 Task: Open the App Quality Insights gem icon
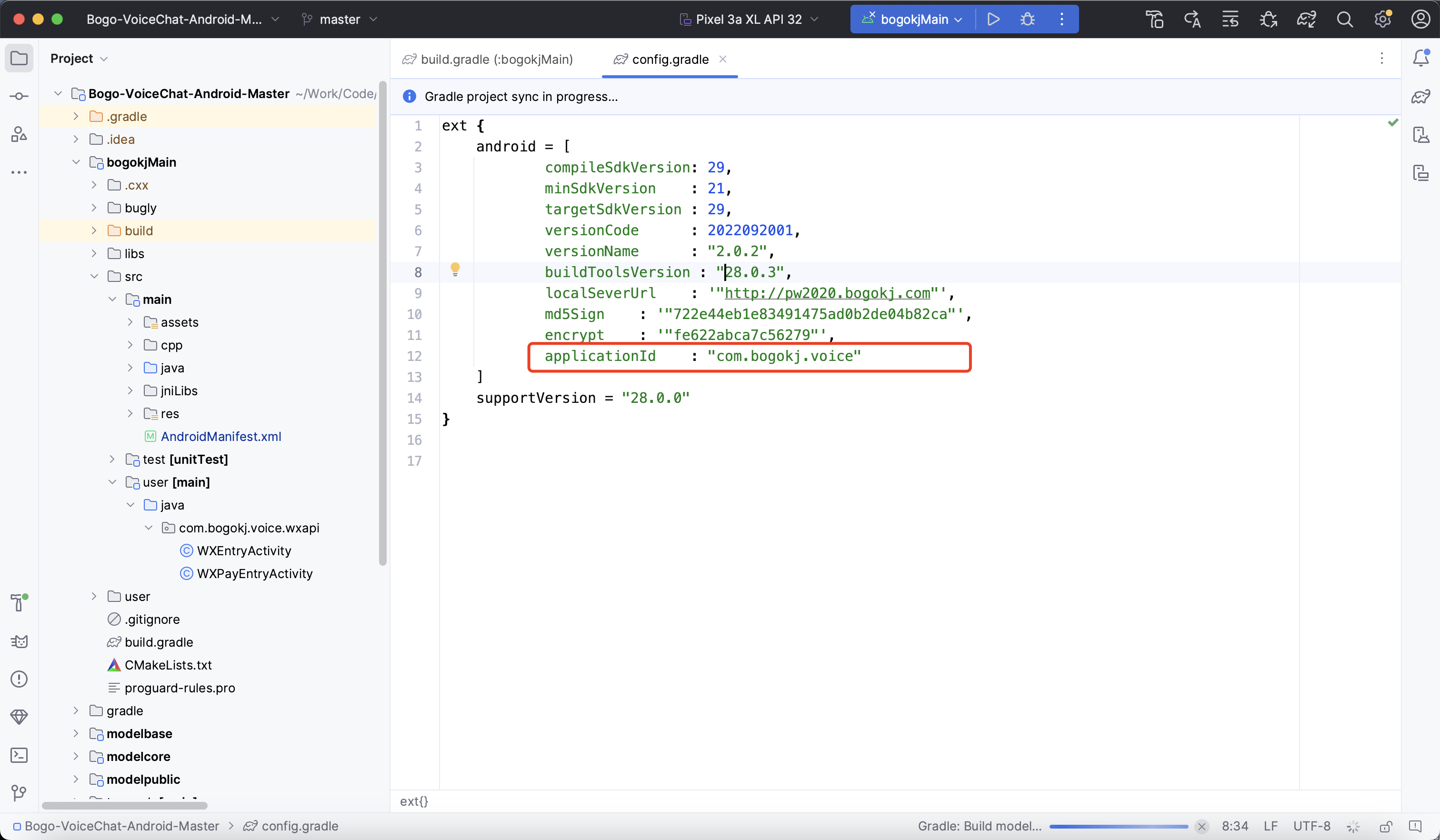tap(19, 717)
